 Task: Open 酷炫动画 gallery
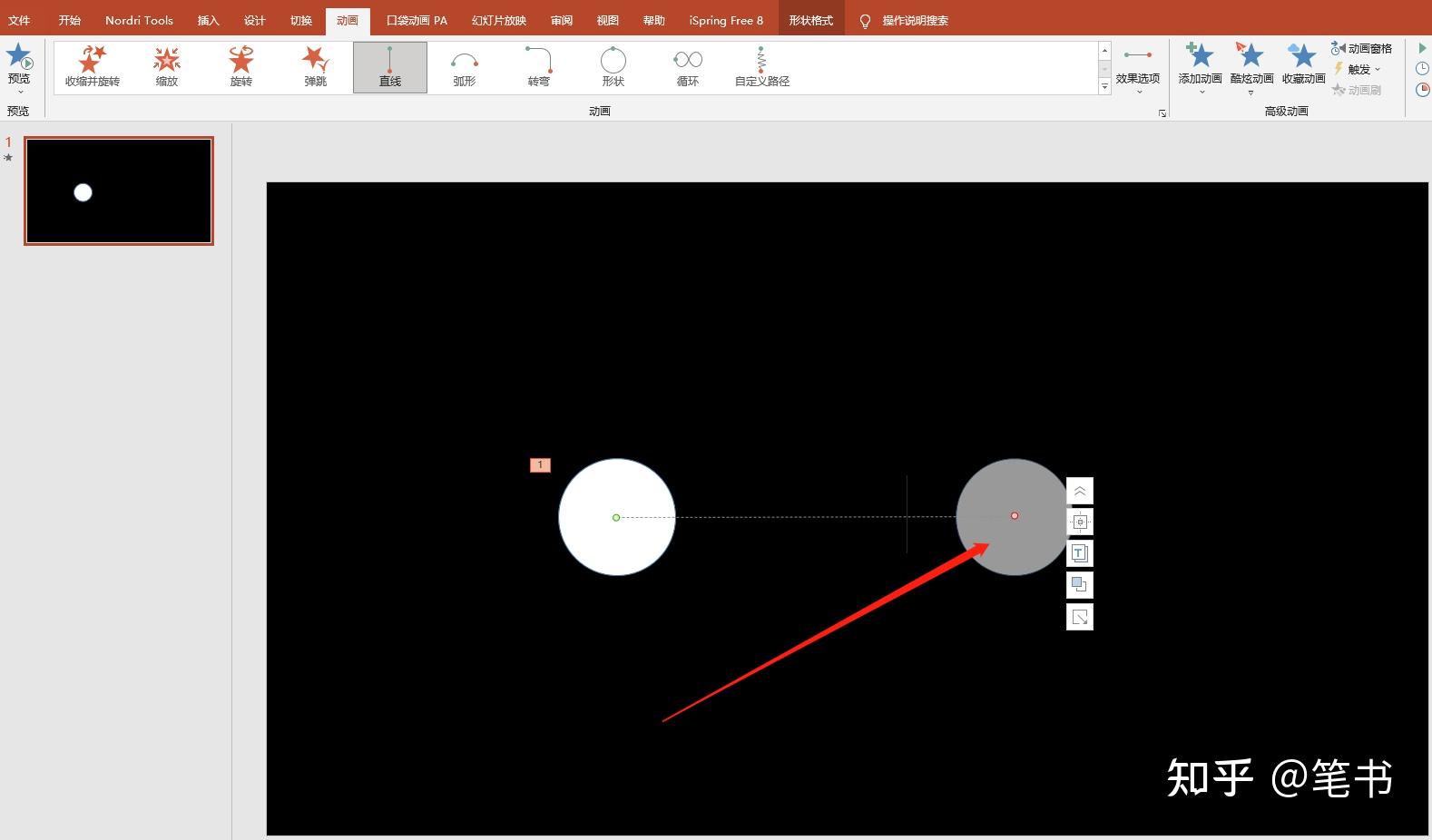point(1251,67)
